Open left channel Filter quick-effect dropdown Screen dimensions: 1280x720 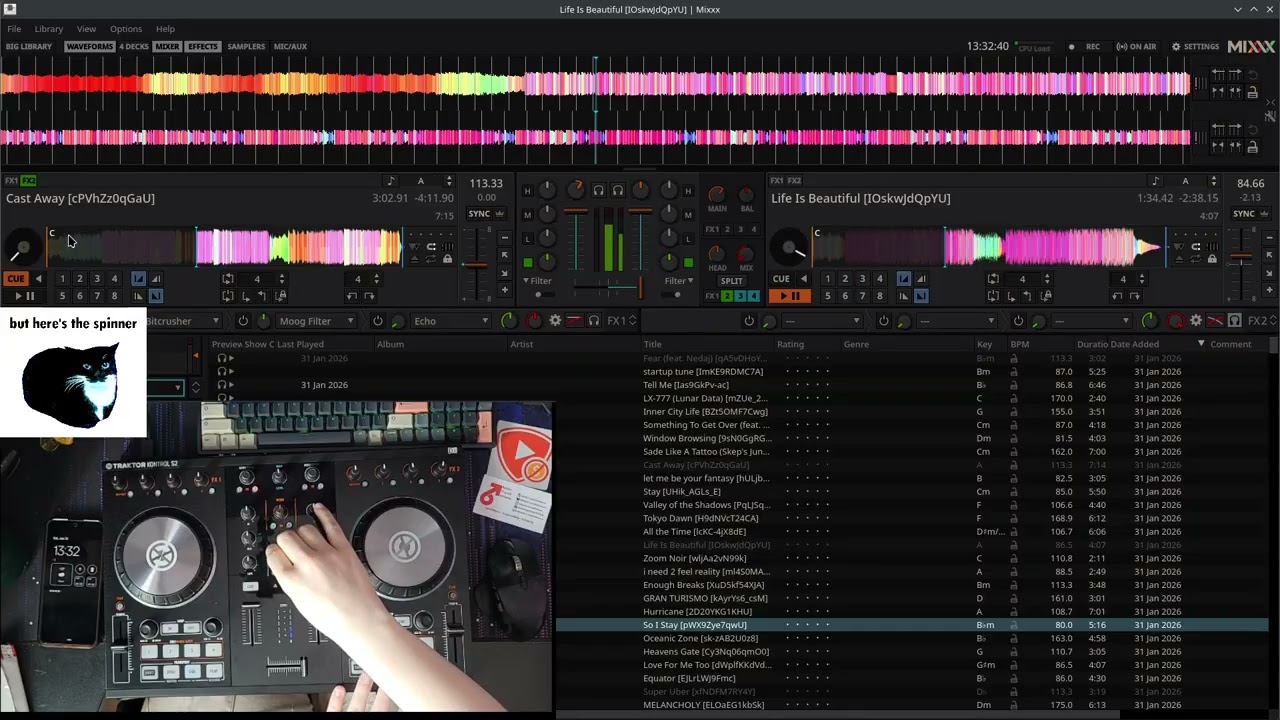(x=539, y=281)
